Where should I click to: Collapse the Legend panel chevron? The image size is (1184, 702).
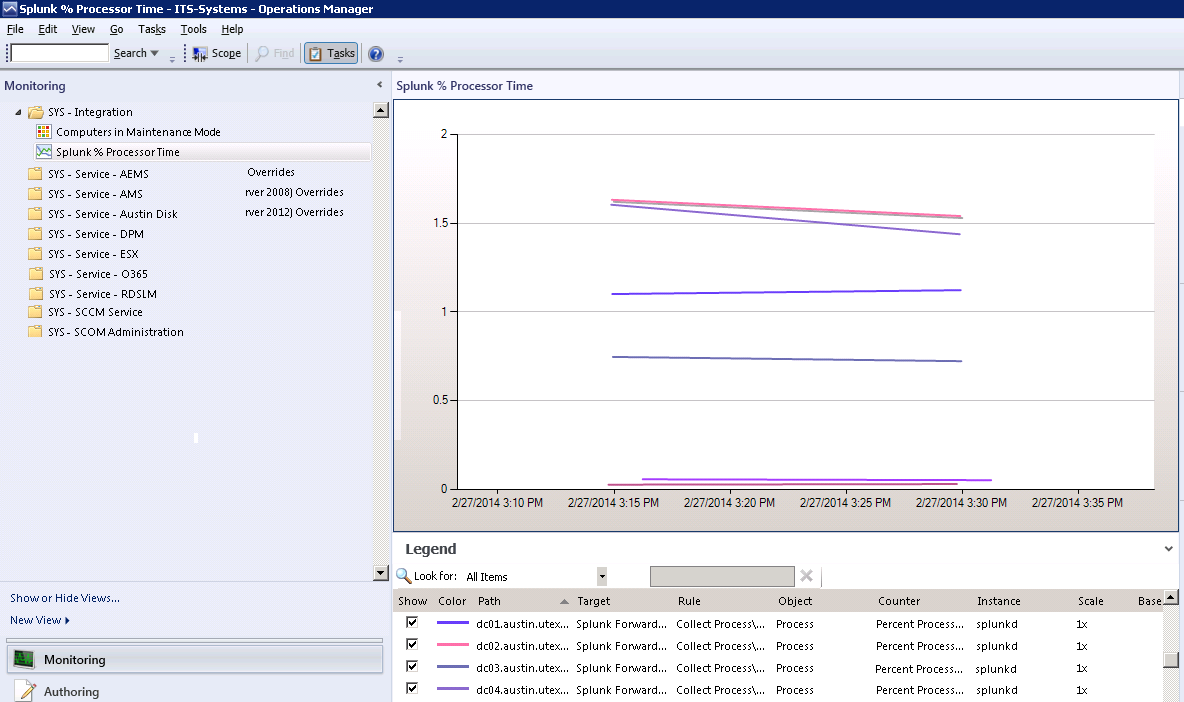tap(1169, 549)
